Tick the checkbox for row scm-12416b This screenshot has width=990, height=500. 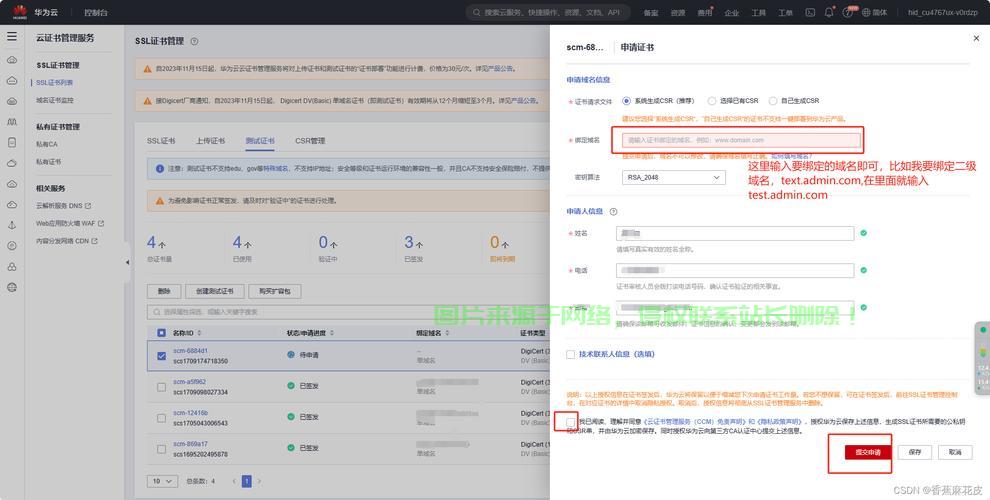[161, 418]
